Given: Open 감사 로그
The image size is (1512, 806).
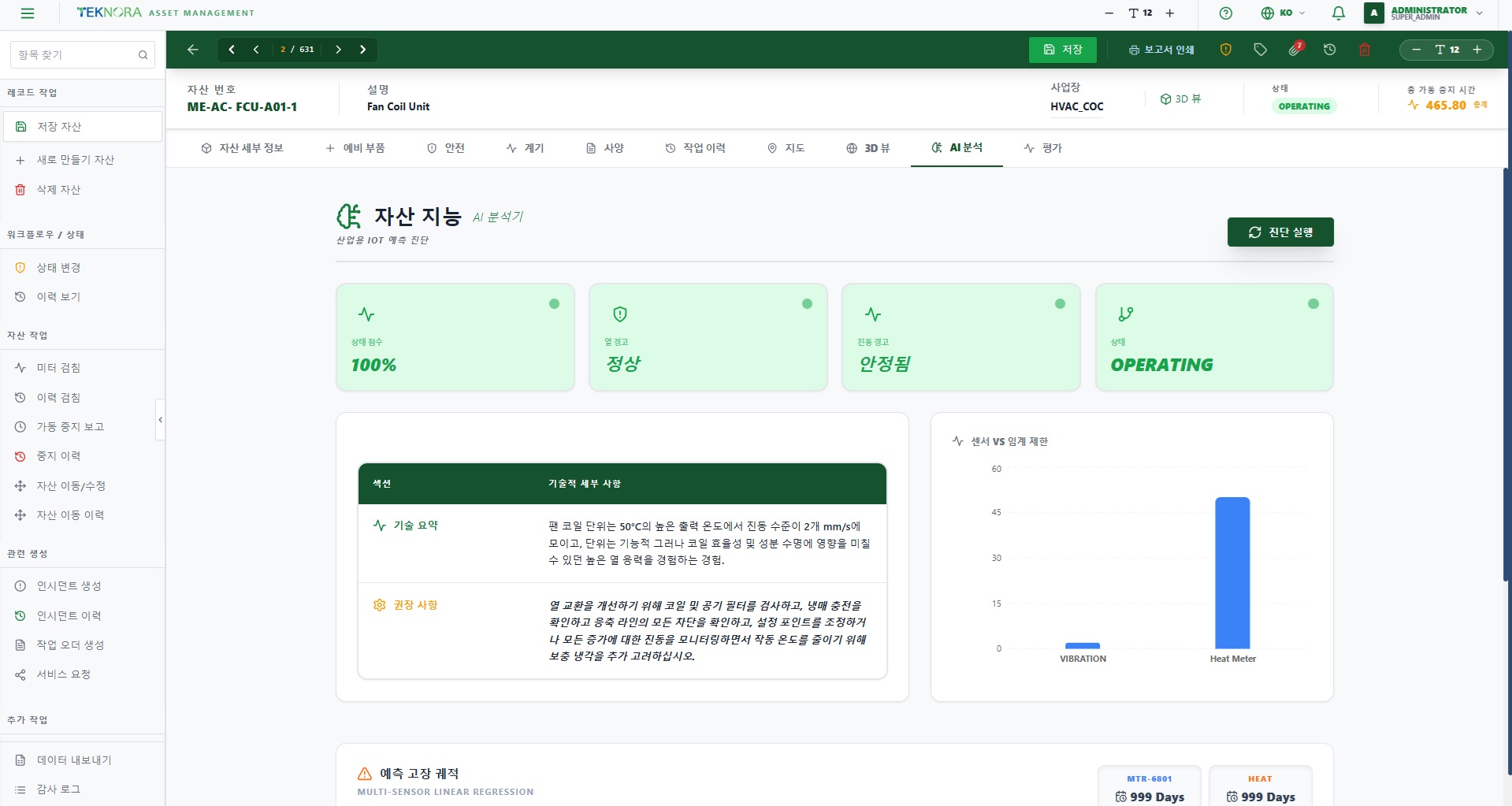Looking at the screenshot, I should [82, 789].
